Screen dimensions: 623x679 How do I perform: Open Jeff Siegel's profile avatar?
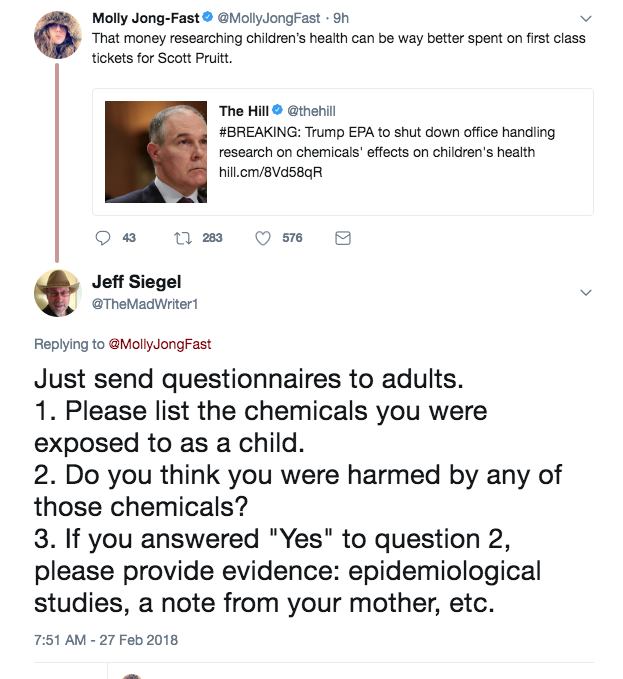coord(56,293)
